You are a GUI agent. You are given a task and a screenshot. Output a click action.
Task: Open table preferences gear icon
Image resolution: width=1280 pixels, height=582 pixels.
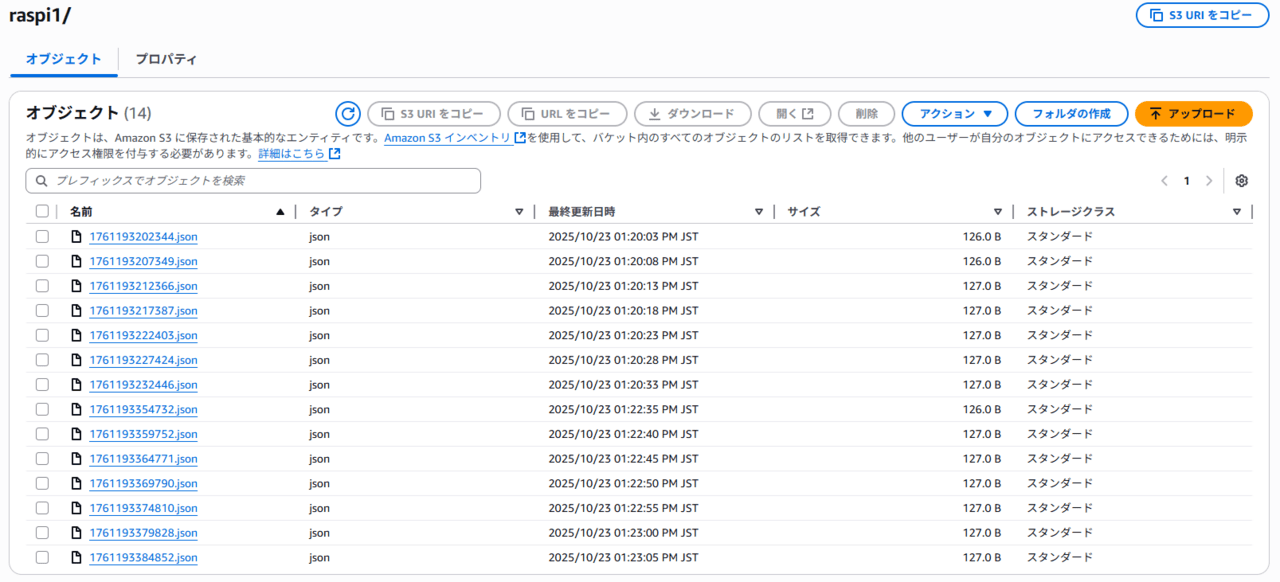click(1241, 181)
